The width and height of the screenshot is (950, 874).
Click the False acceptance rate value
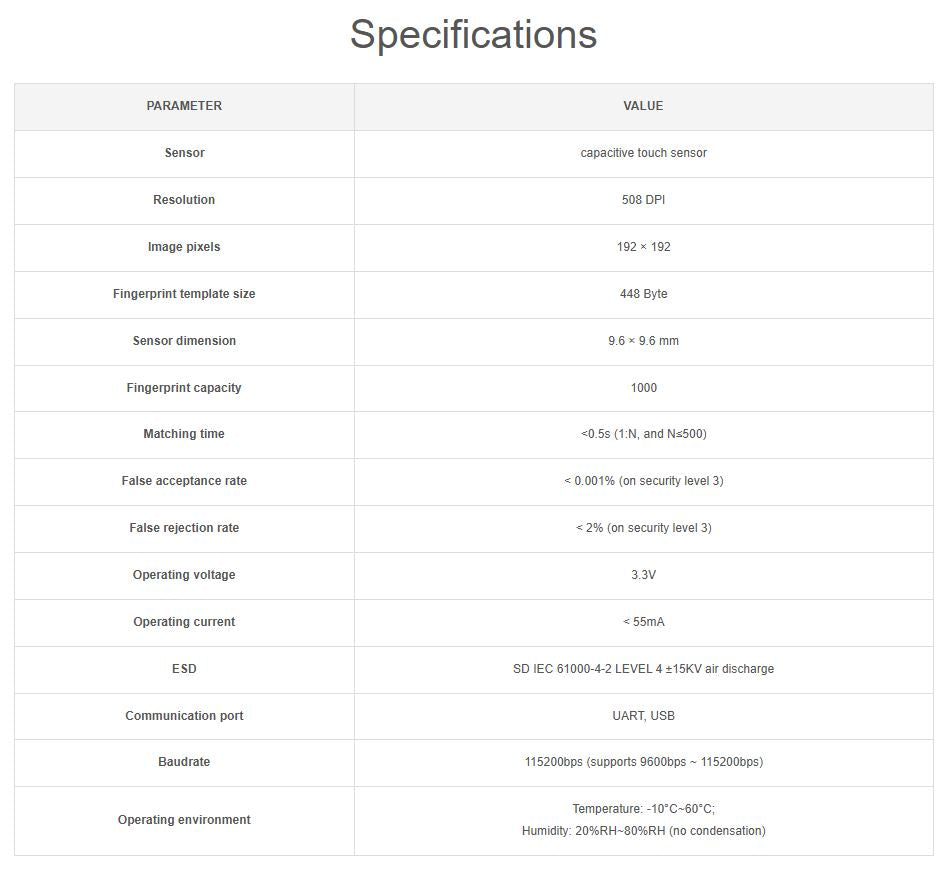(x=643, y=481)
